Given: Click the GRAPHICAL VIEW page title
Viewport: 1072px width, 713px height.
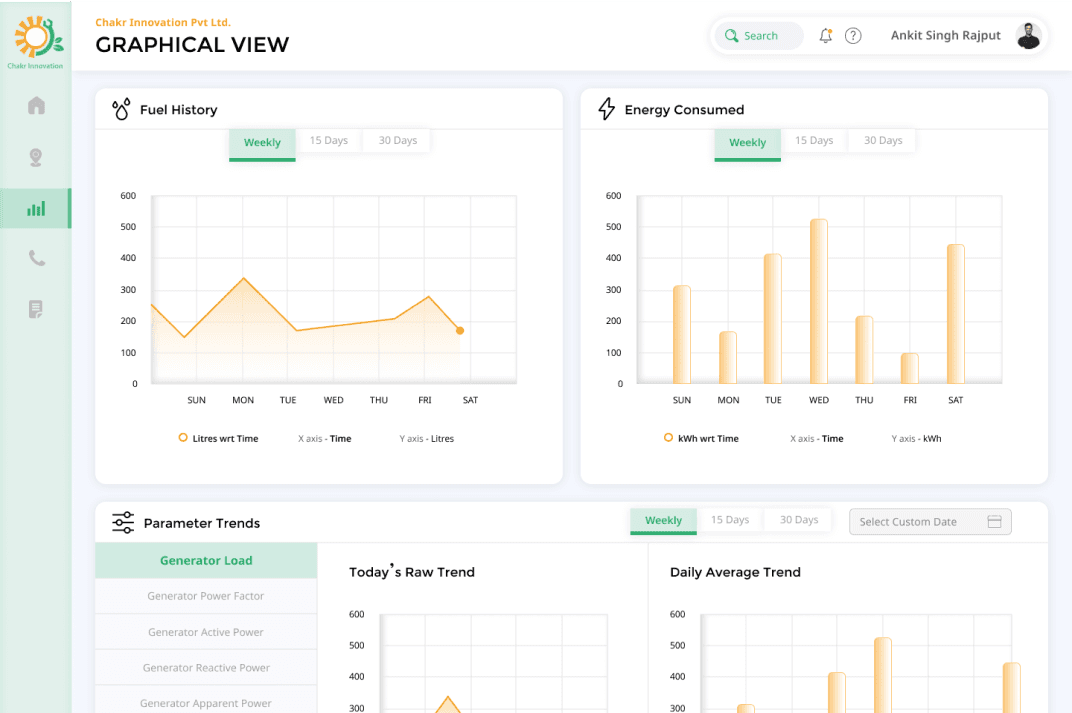Looking at the screenshot, I should (x=192, y=45).
